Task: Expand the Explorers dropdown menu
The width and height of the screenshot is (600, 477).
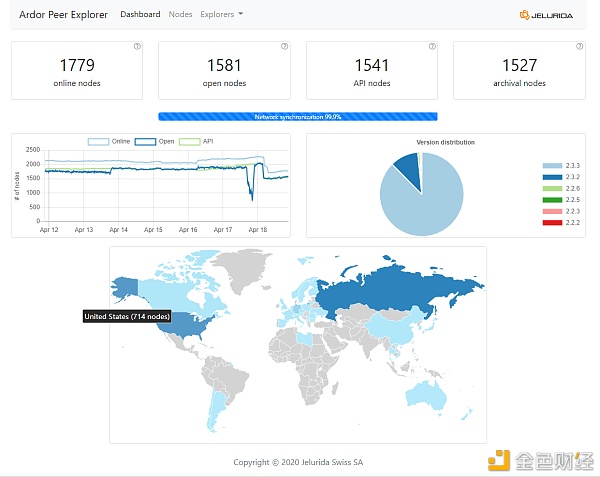Action: click(222, 14)
